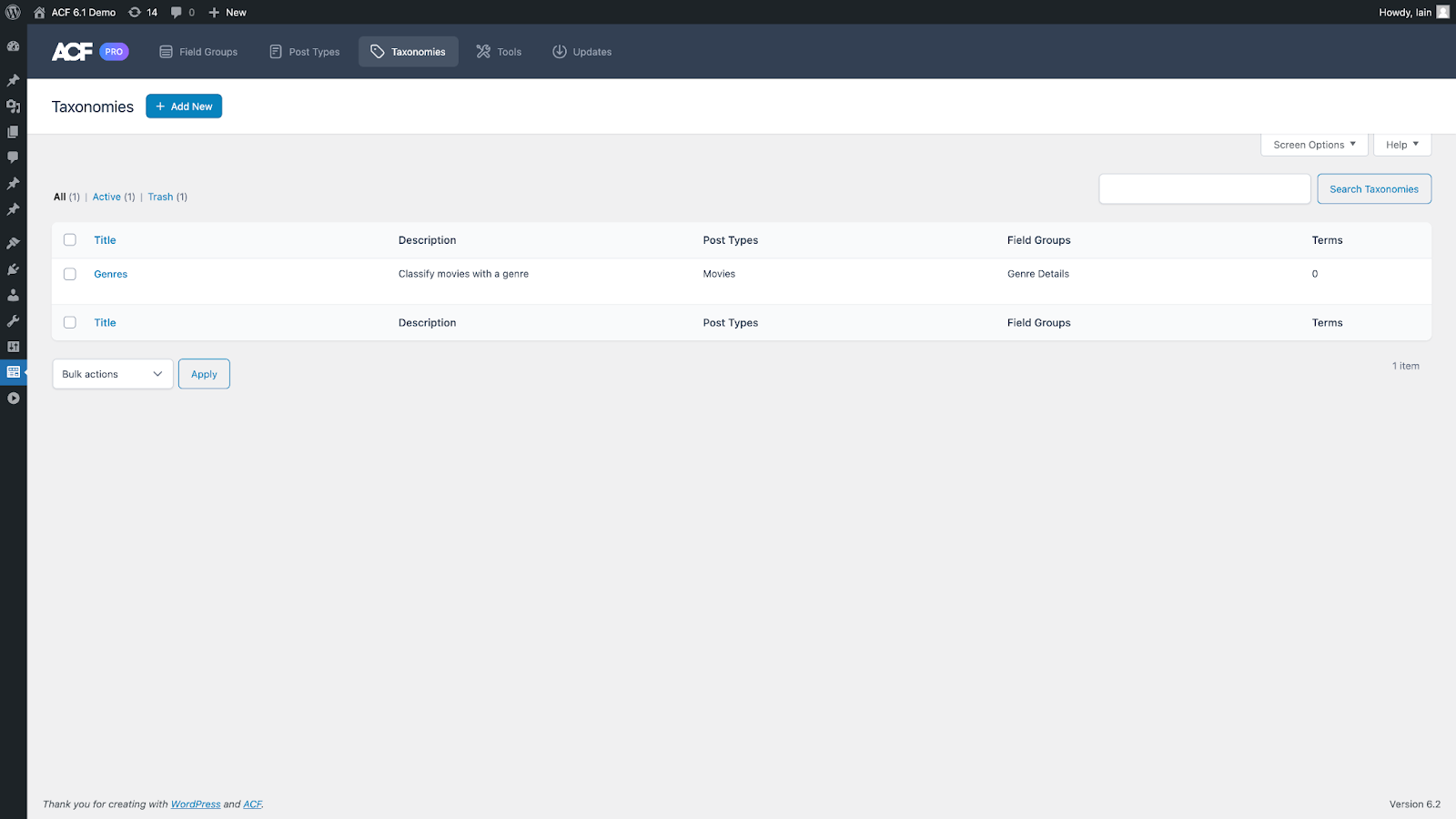Sort by Title in table header
The image size is (1456, 819).
pos(105,240)
